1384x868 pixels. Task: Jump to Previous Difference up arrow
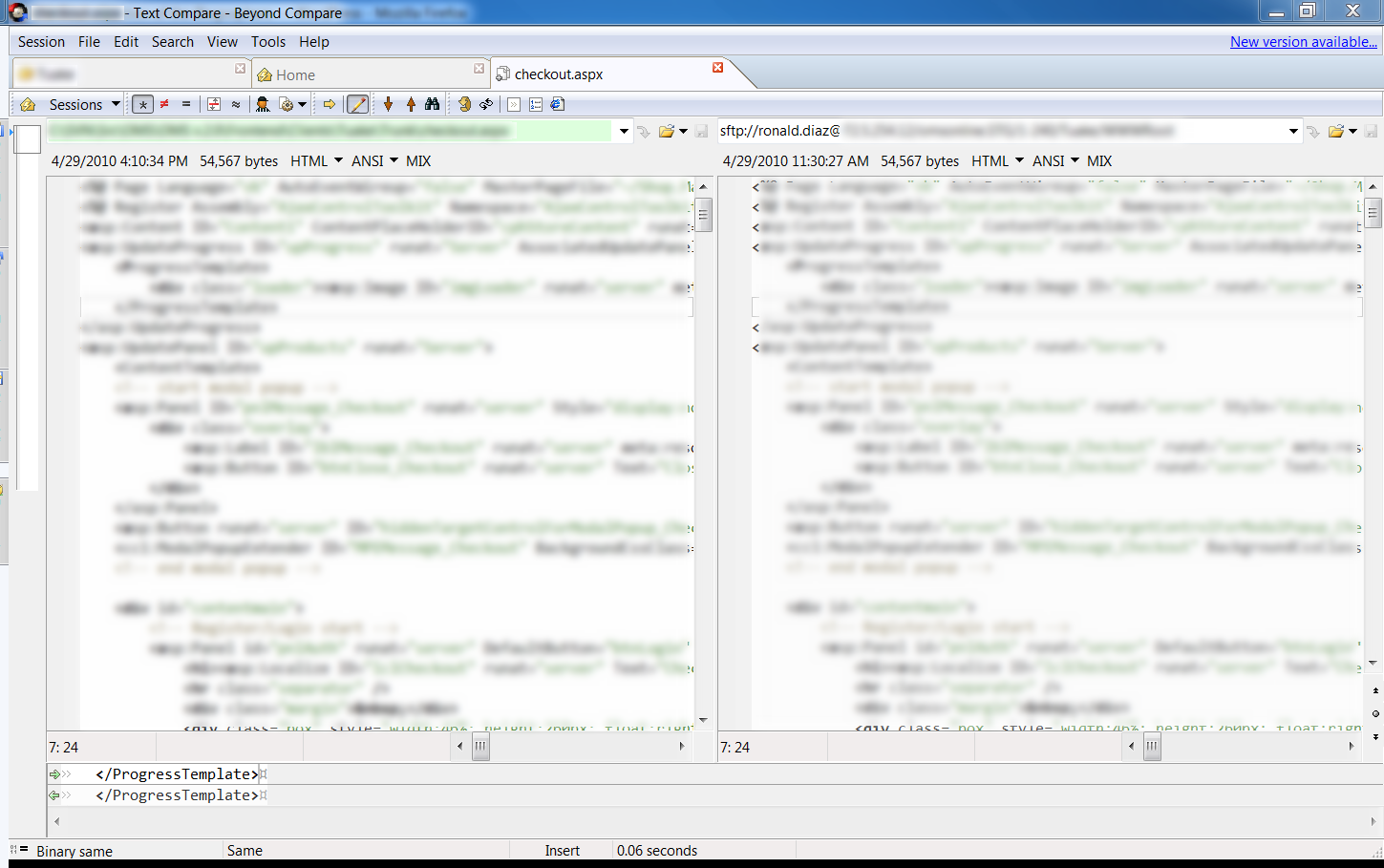click(x=411, y=104)
